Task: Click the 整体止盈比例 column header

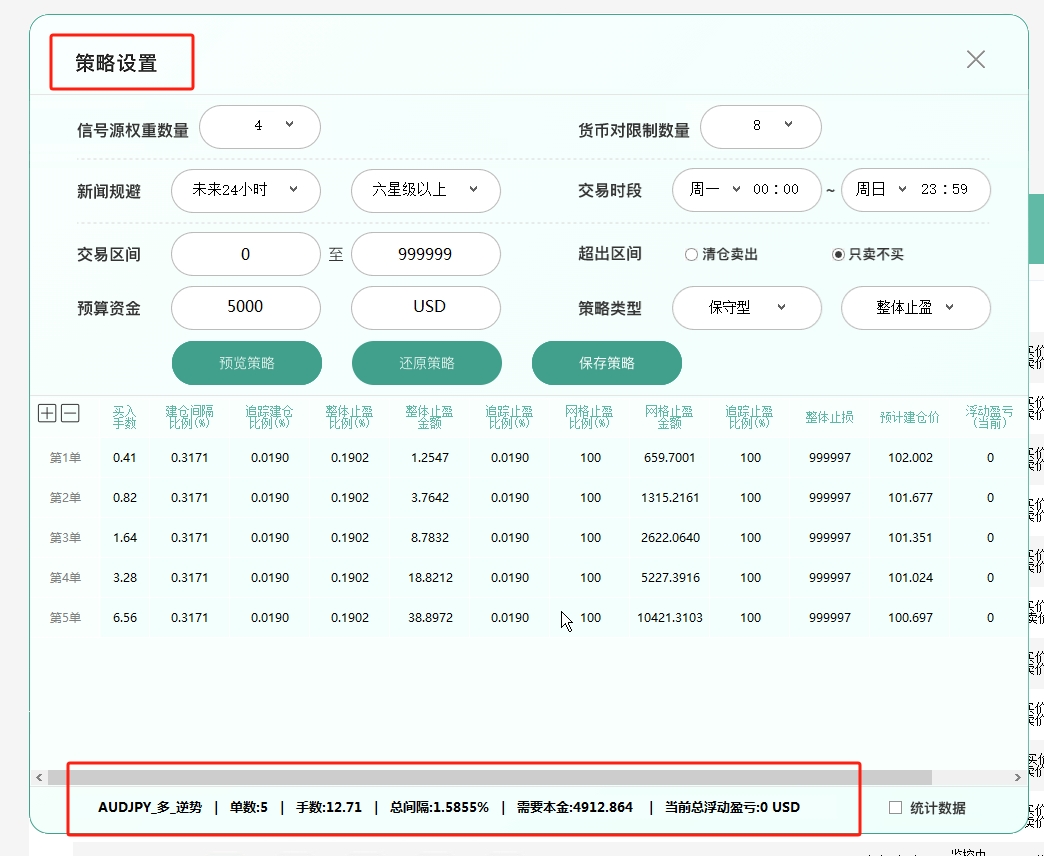Action: [350, 417]
